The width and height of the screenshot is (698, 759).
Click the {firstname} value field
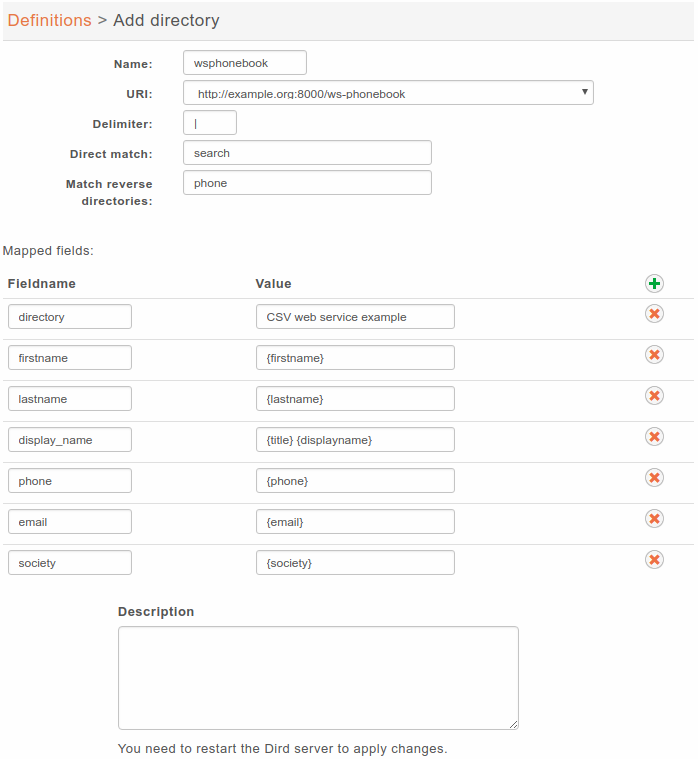pyautogui.click(x=355, y=358)
